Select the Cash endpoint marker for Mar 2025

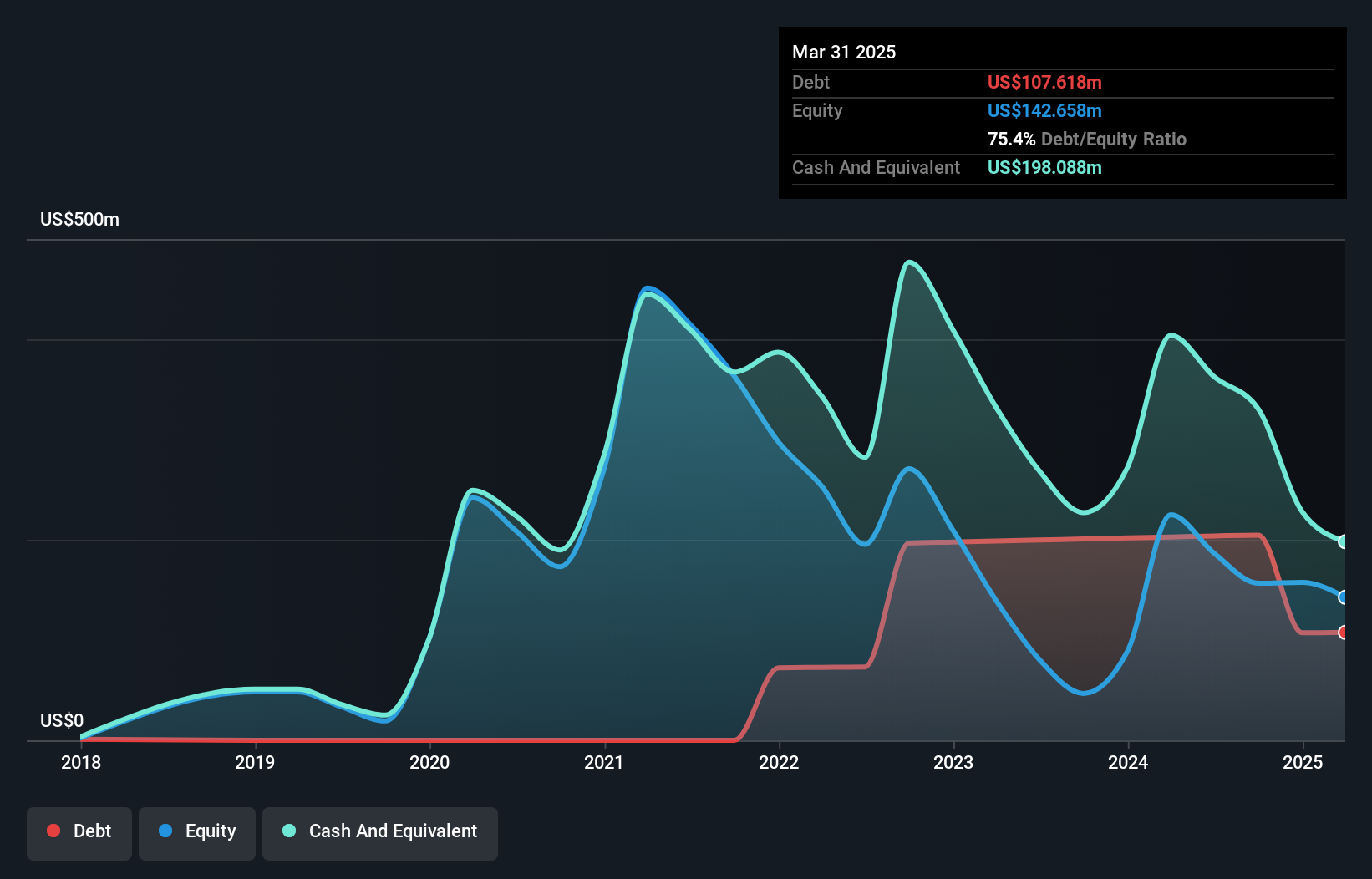point(1344,541)
